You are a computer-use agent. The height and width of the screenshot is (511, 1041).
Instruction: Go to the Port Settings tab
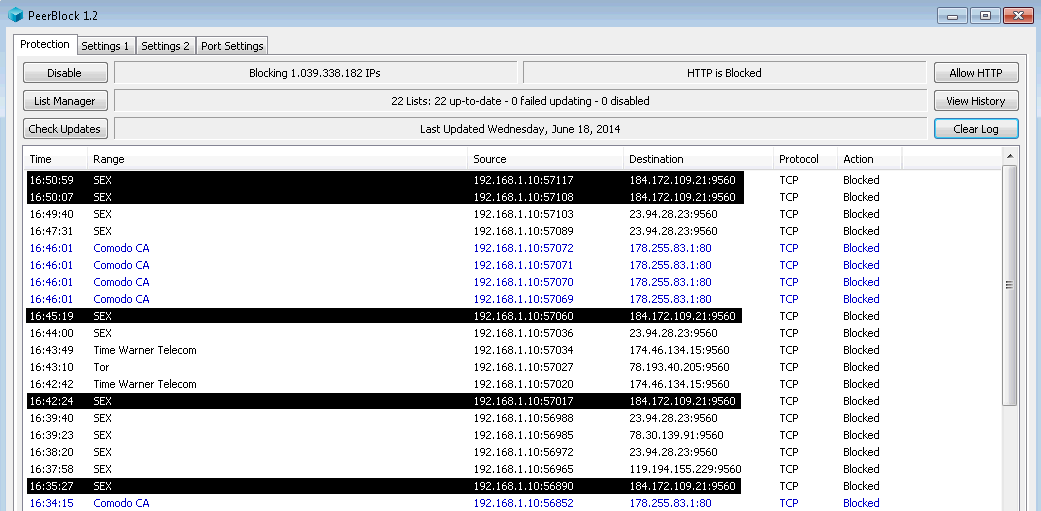pos(232,46)
